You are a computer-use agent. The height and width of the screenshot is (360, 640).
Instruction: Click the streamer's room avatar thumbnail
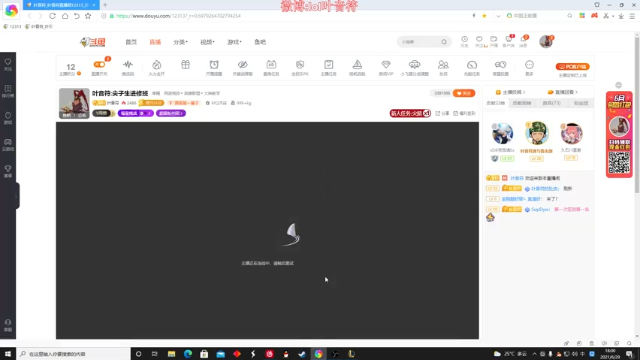(74, 103)
